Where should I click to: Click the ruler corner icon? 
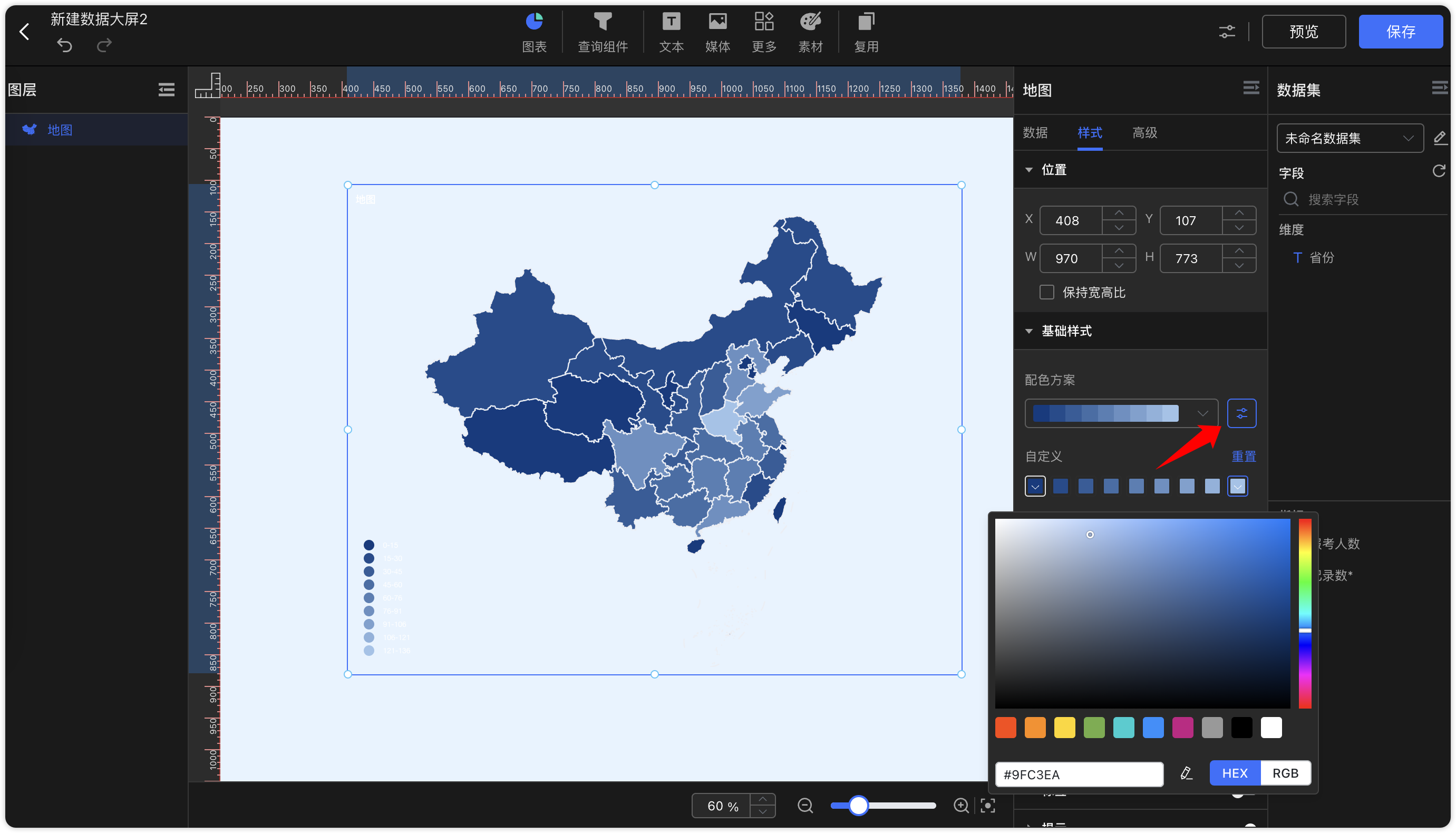(x=208, y=85)
